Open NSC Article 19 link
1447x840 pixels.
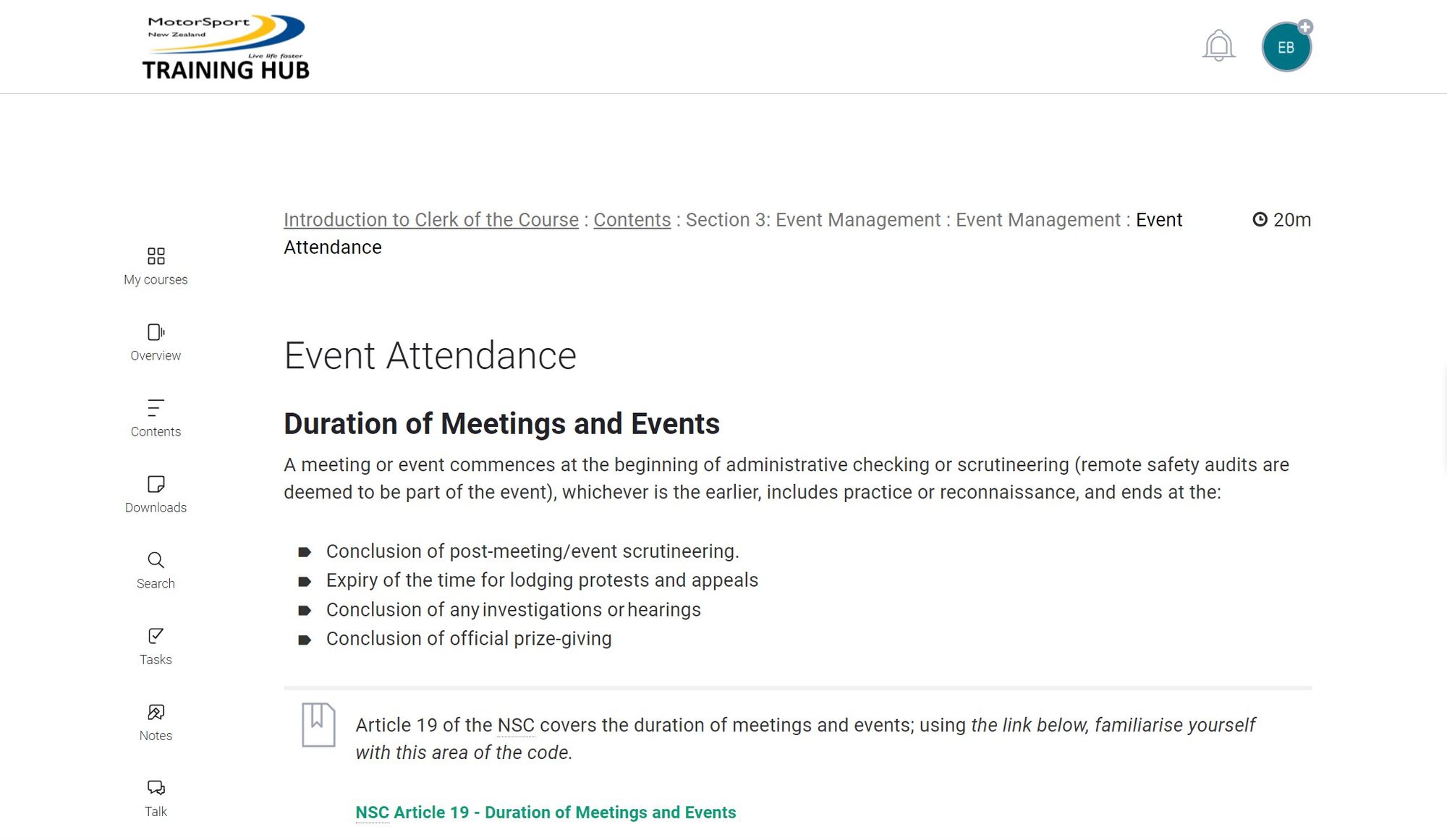click(x=546, y=813)
